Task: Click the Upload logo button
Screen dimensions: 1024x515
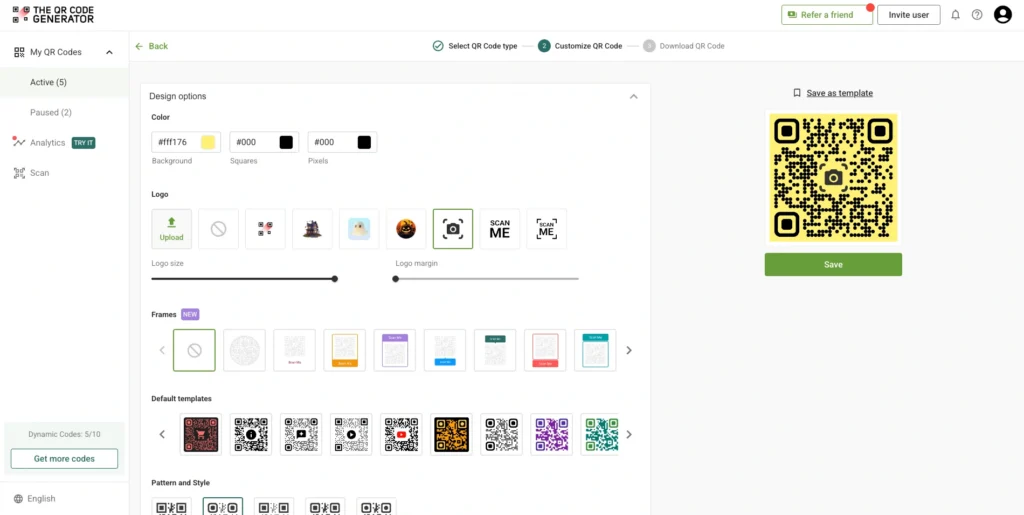Action: point(172,228)
